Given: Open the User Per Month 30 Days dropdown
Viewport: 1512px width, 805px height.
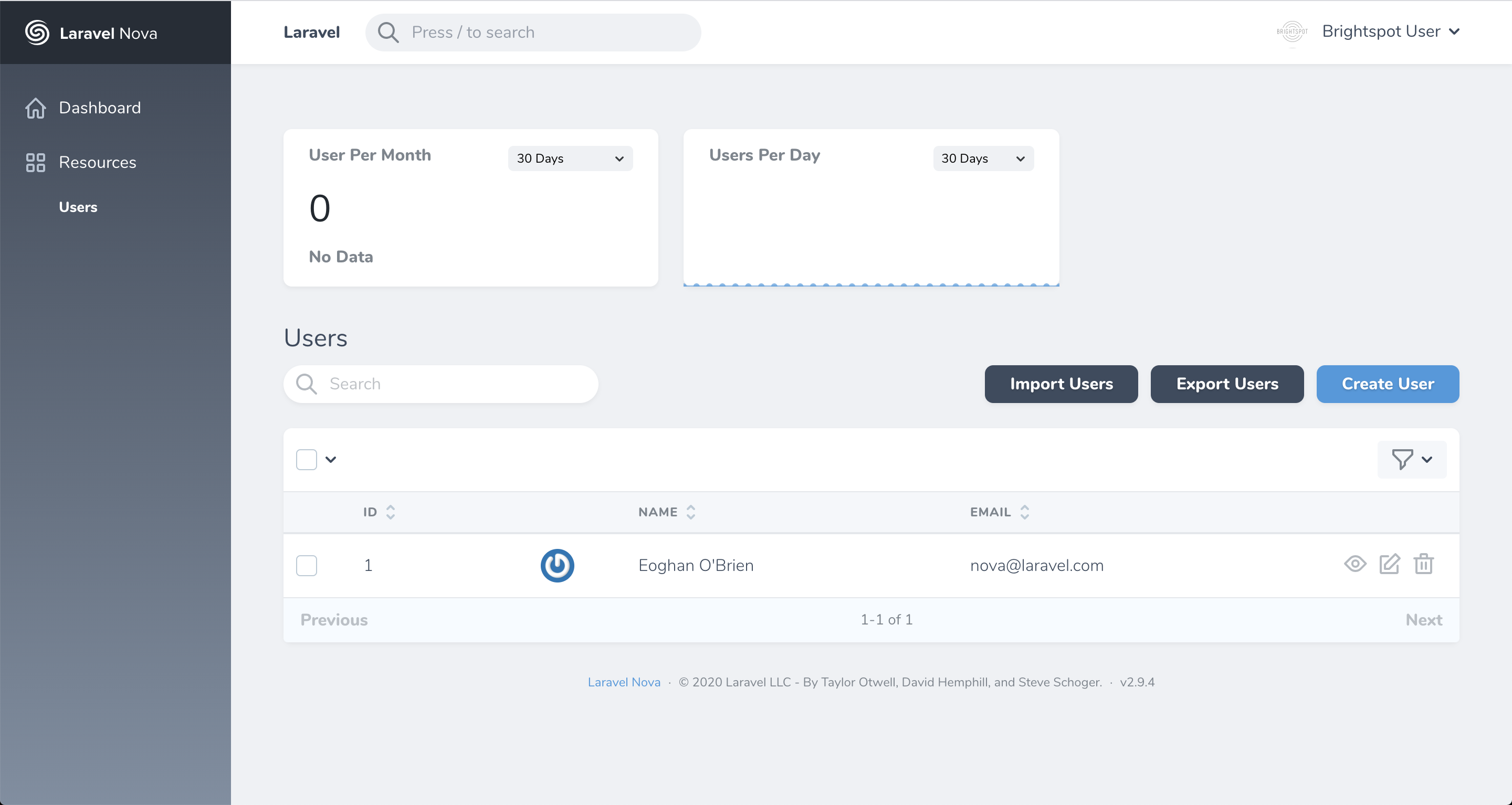Looking at the screenshot, I should click(570, 158).
